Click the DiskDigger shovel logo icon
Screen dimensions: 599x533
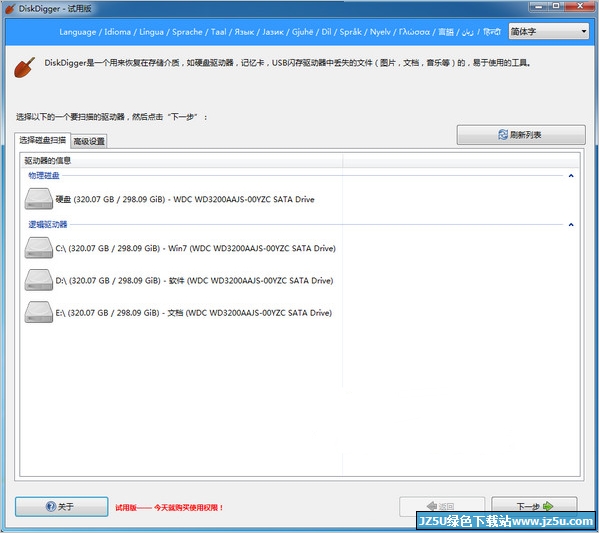pyautogui.click(x=24, y=68)
